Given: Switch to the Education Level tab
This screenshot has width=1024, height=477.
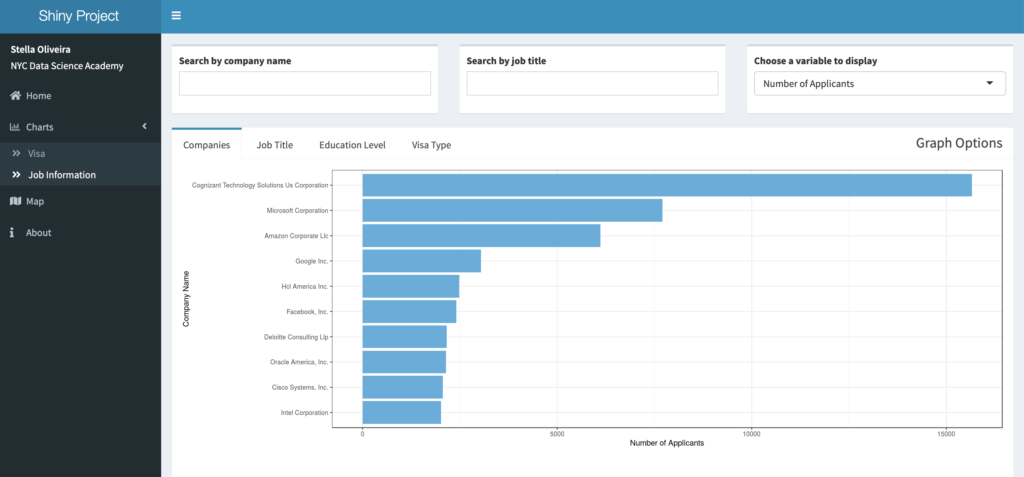Looking at the screenshot, I should coord(352,145).
